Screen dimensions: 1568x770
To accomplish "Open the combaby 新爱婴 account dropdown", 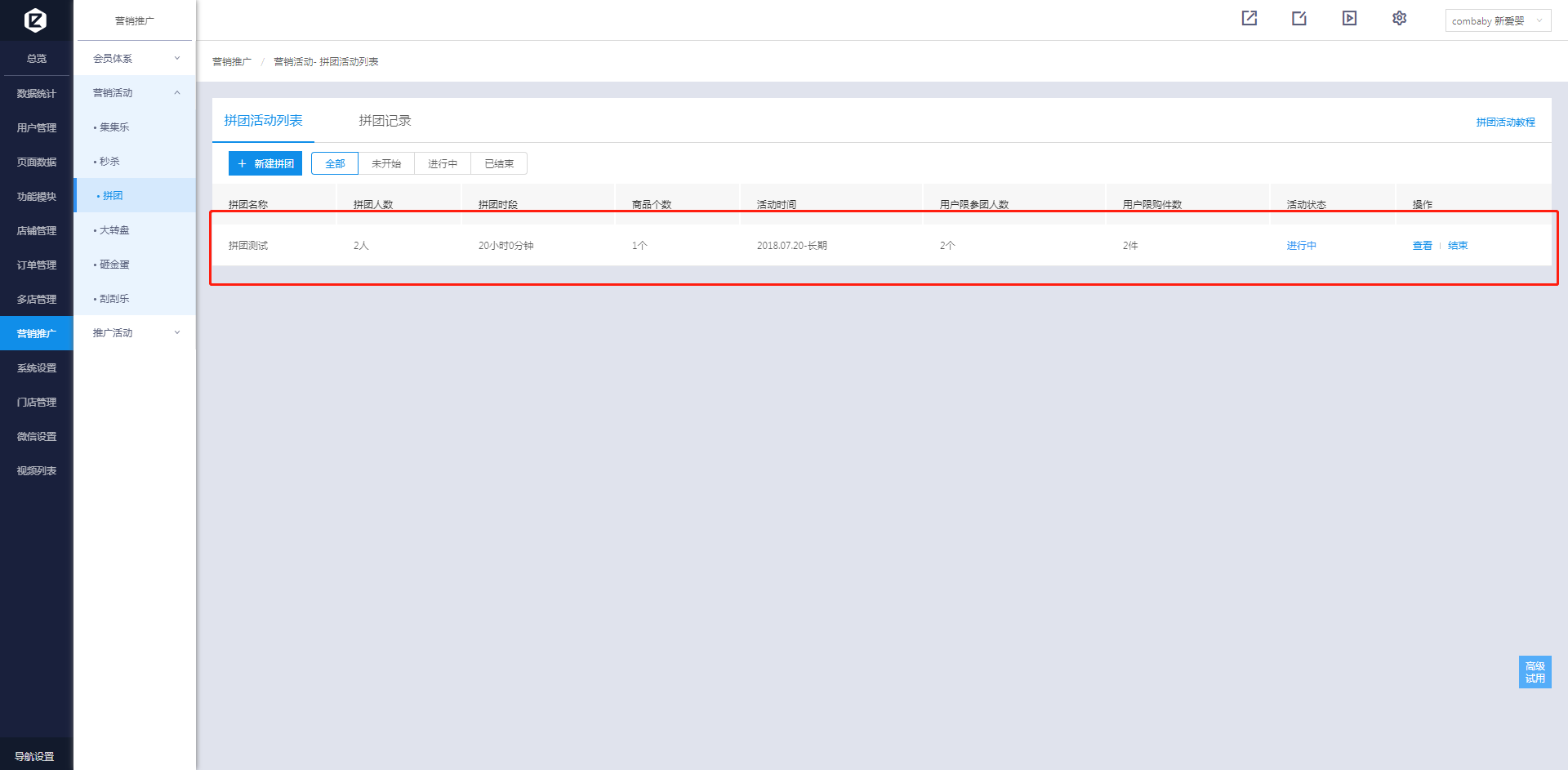I will (1497, 21).
